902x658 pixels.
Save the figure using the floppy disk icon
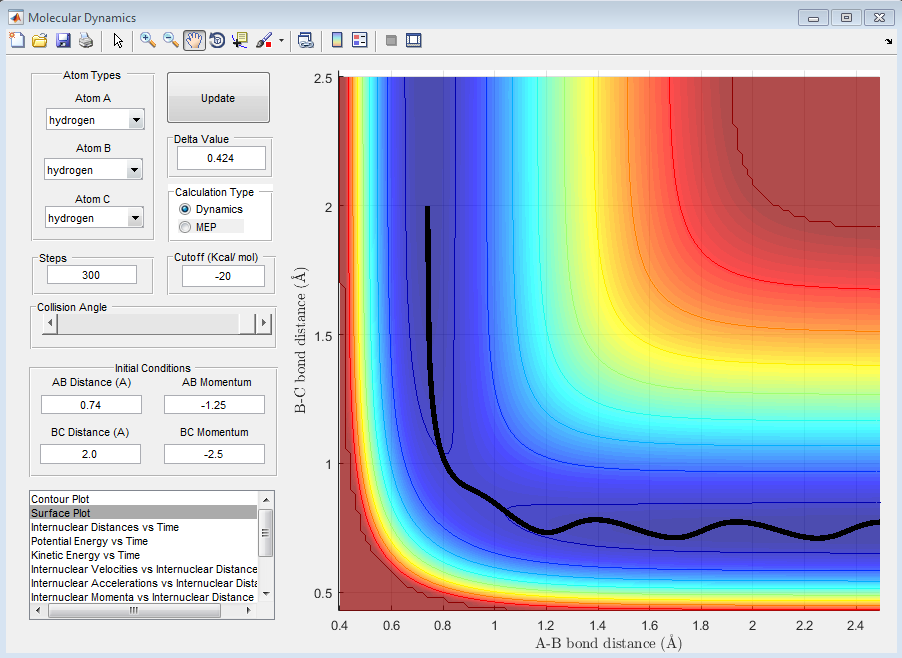pos(63,40)
